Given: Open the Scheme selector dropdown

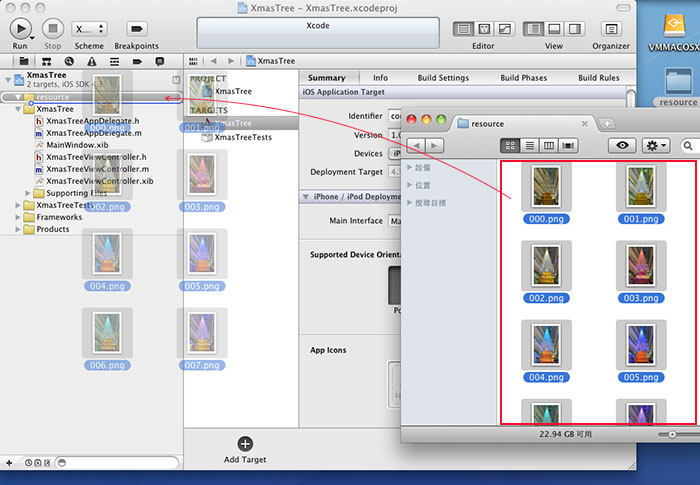Looking at the screenshot, I should coord(89,29).
